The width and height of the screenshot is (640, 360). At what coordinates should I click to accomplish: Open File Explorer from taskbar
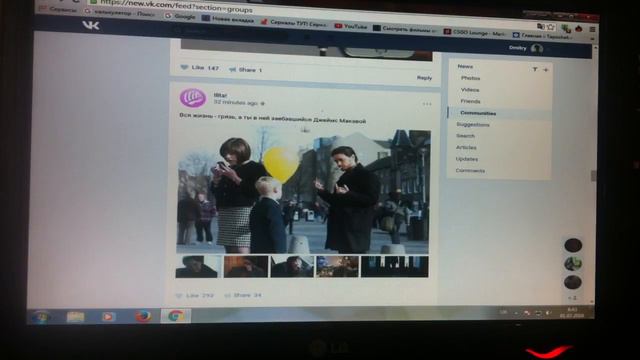click(75, 316)
